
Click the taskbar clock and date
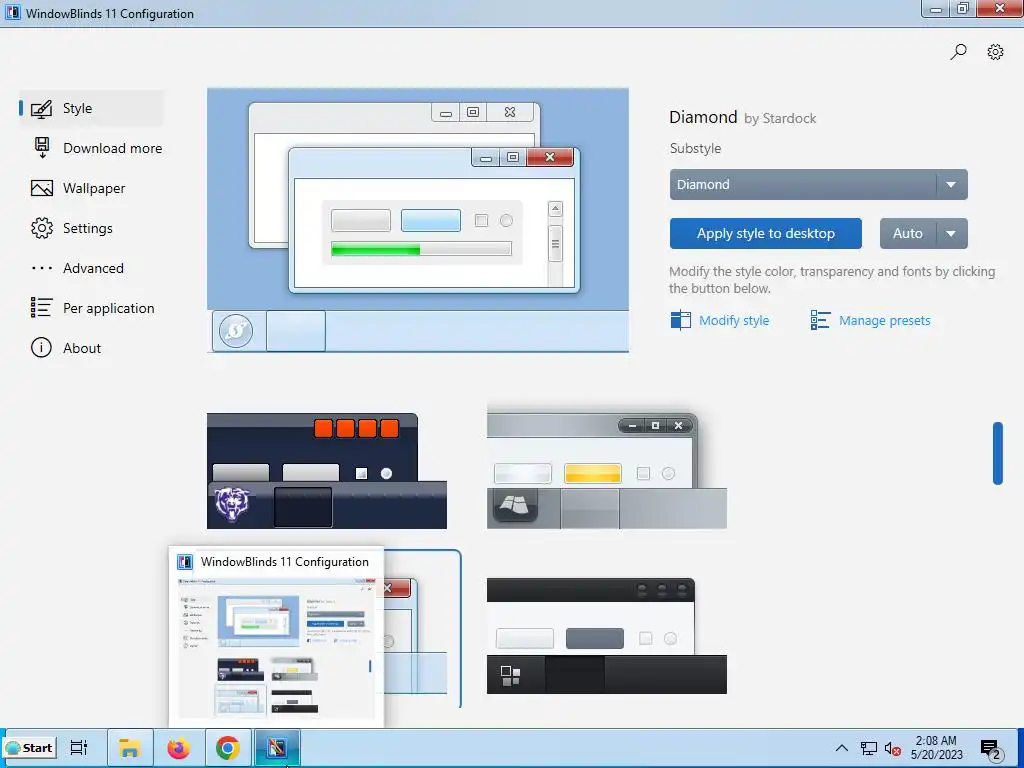[936, 748]
